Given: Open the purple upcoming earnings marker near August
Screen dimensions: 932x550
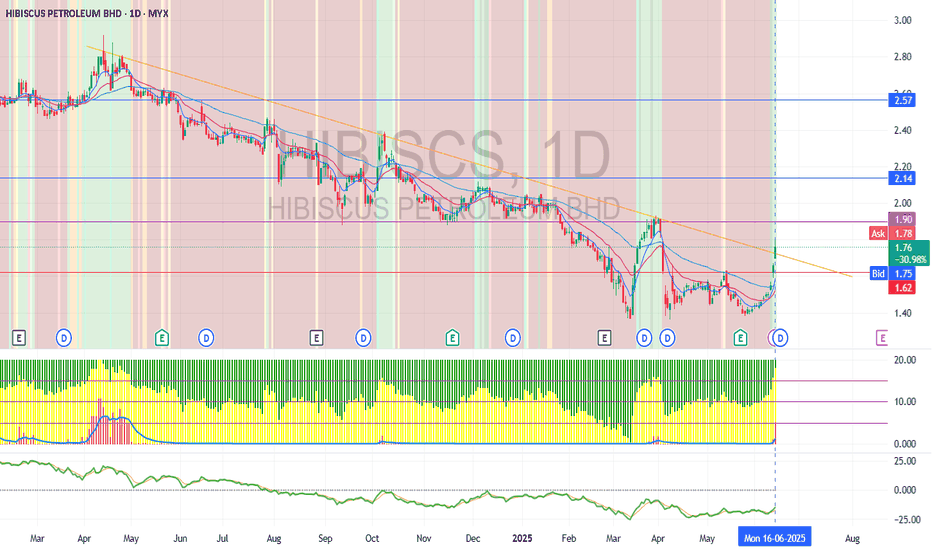Looking at the screenshot, I should pyautogui.click(x=882, y=338).
